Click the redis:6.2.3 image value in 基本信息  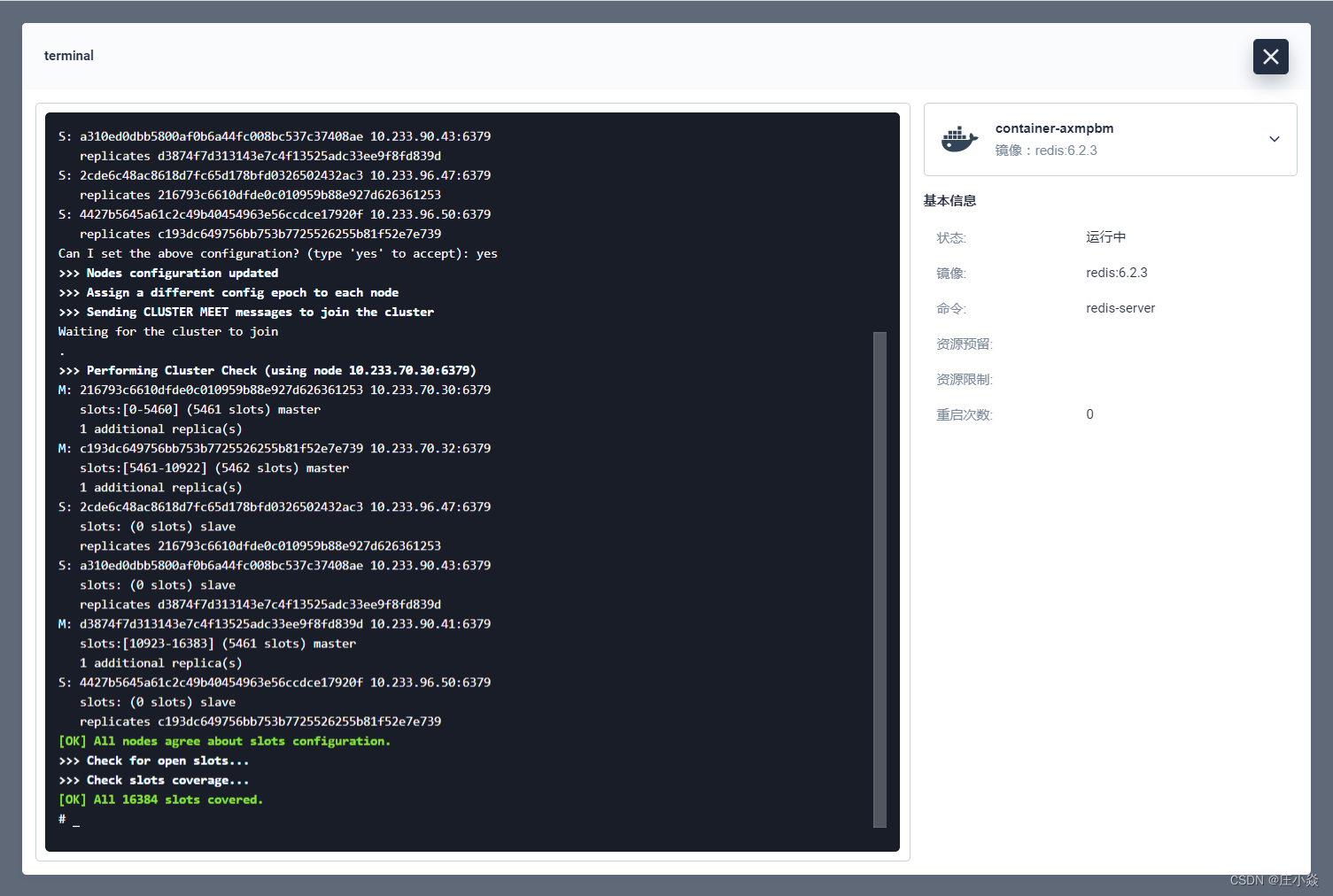pyautogui.click(x=1116, y=273)
